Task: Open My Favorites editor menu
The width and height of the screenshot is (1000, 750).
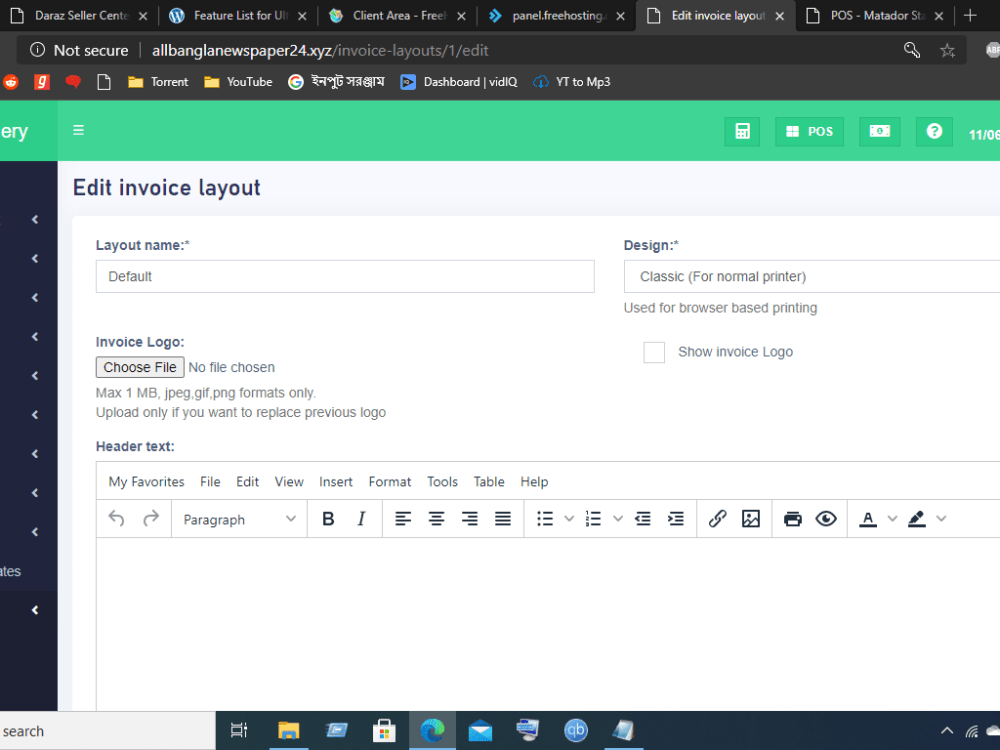Action: (x=146, y=482)
